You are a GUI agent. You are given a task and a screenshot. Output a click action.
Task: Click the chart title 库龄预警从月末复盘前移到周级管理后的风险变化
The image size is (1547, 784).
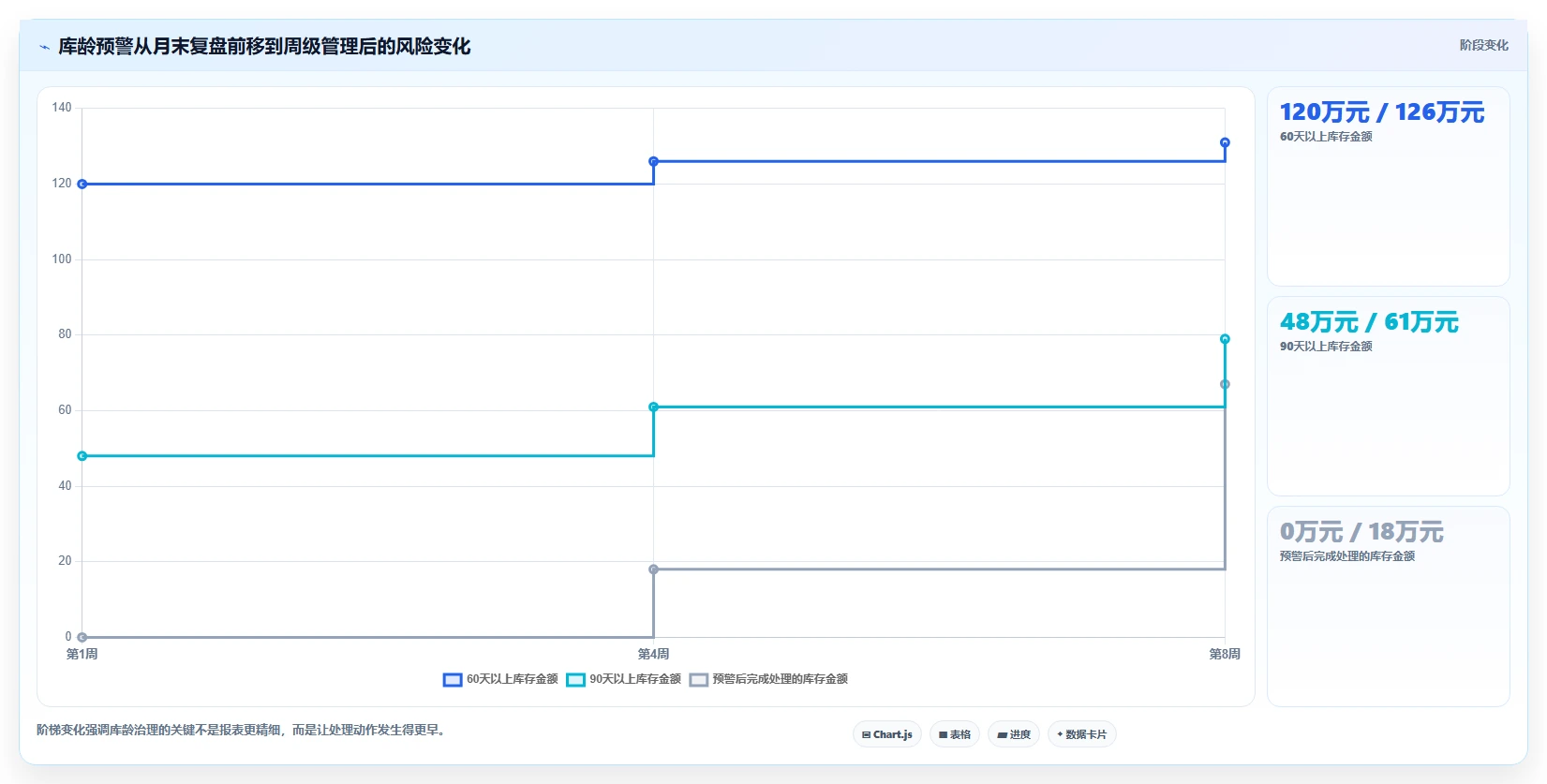click(264, 47)
